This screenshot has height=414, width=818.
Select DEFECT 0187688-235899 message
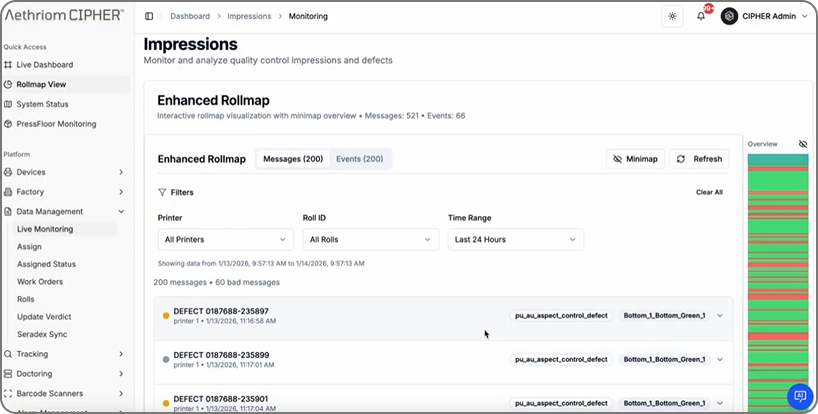point(443,362)
